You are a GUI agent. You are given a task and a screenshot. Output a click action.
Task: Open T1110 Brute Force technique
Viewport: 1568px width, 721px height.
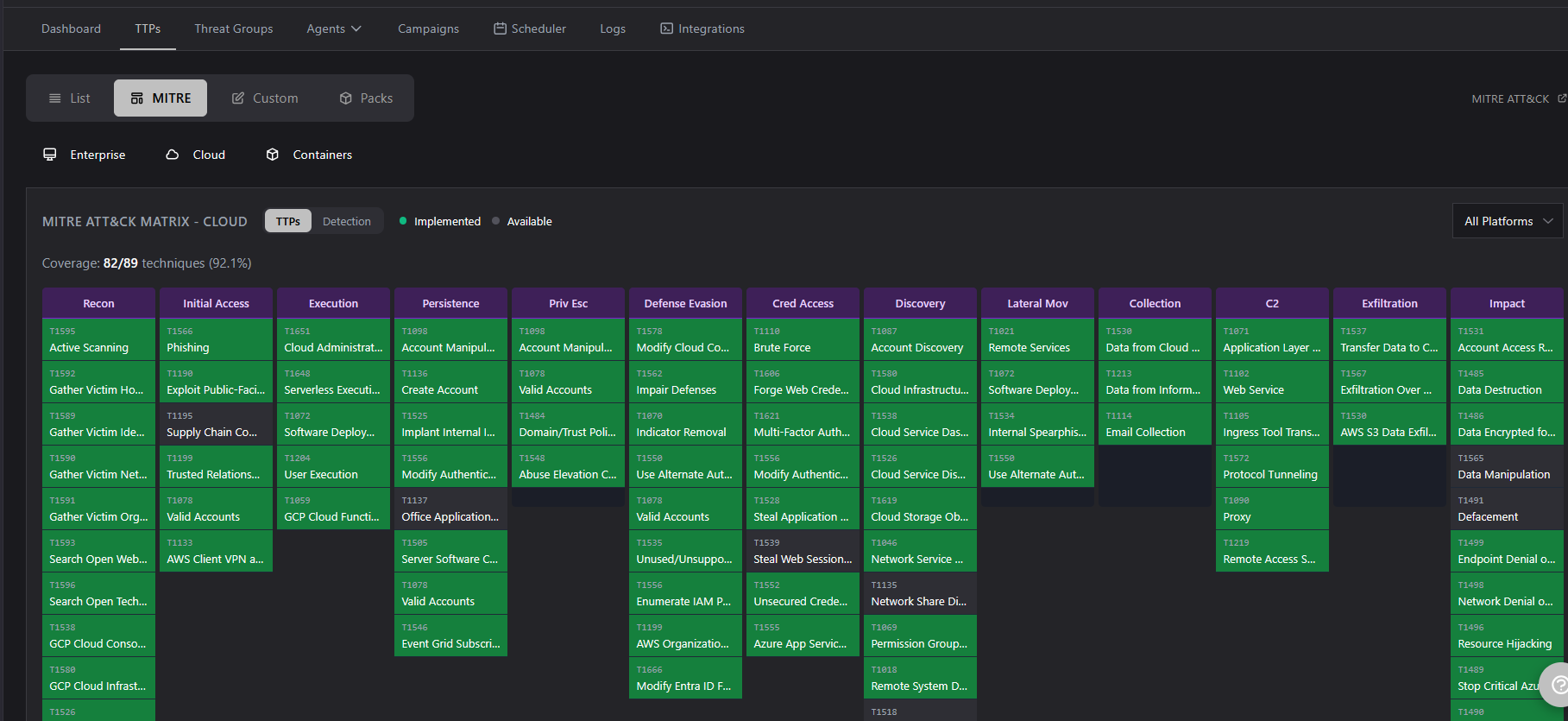803,339
